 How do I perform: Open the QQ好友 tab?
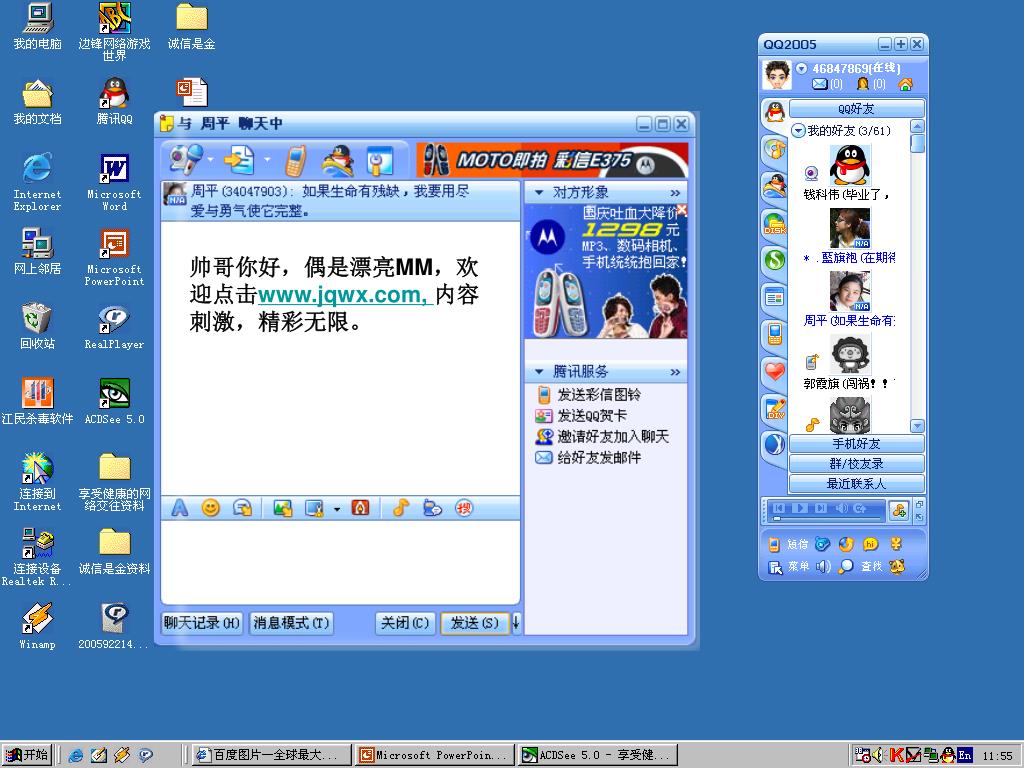856,108
